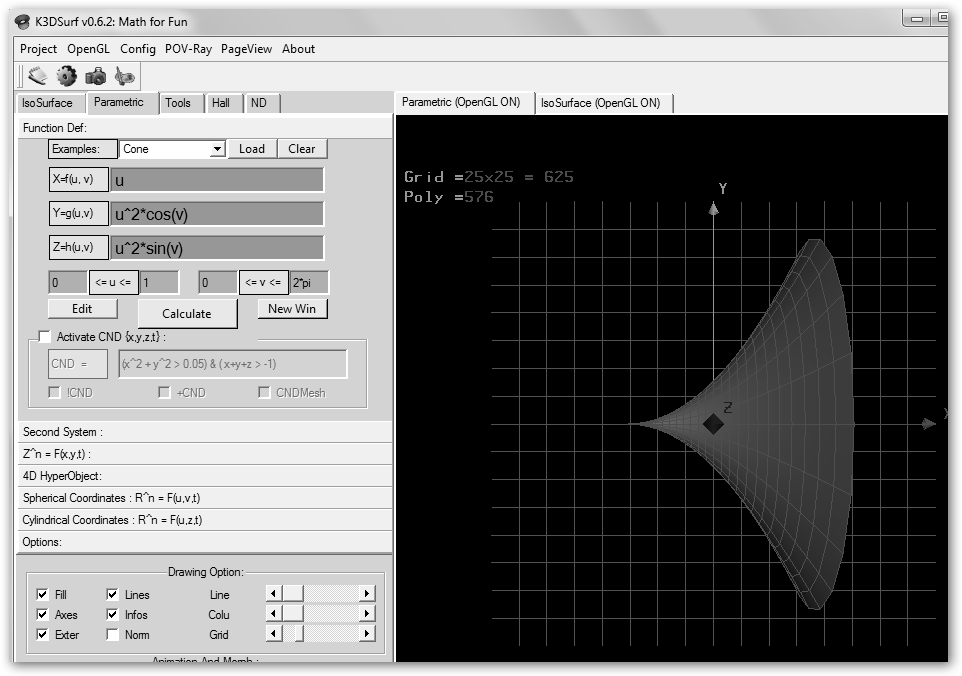Screen dimensions: 962x676
Task: Click the New Win button
Action: tap(292, 309)
